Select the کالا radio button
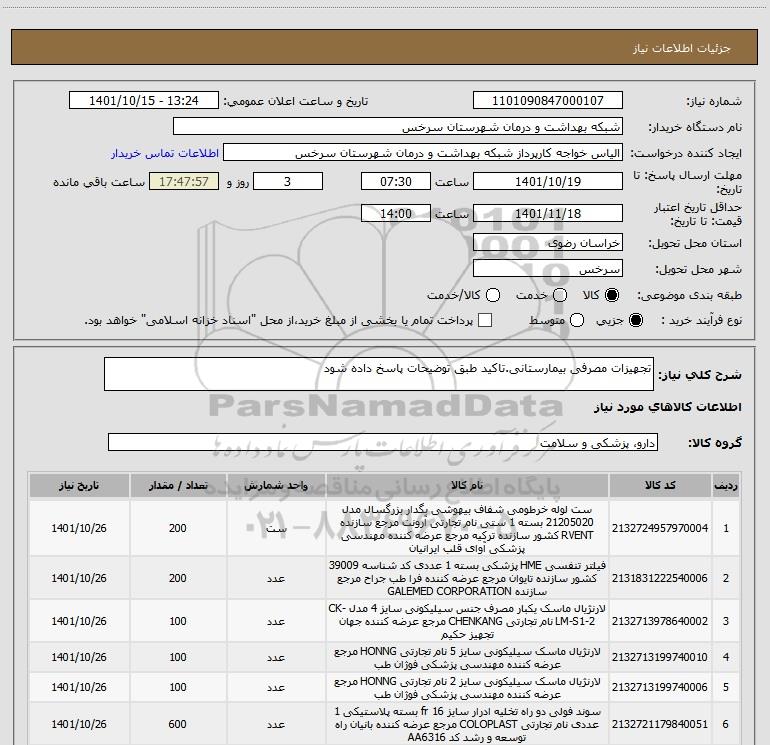The image size is (770, 745). pyautogui.click(x=612, y=295)
